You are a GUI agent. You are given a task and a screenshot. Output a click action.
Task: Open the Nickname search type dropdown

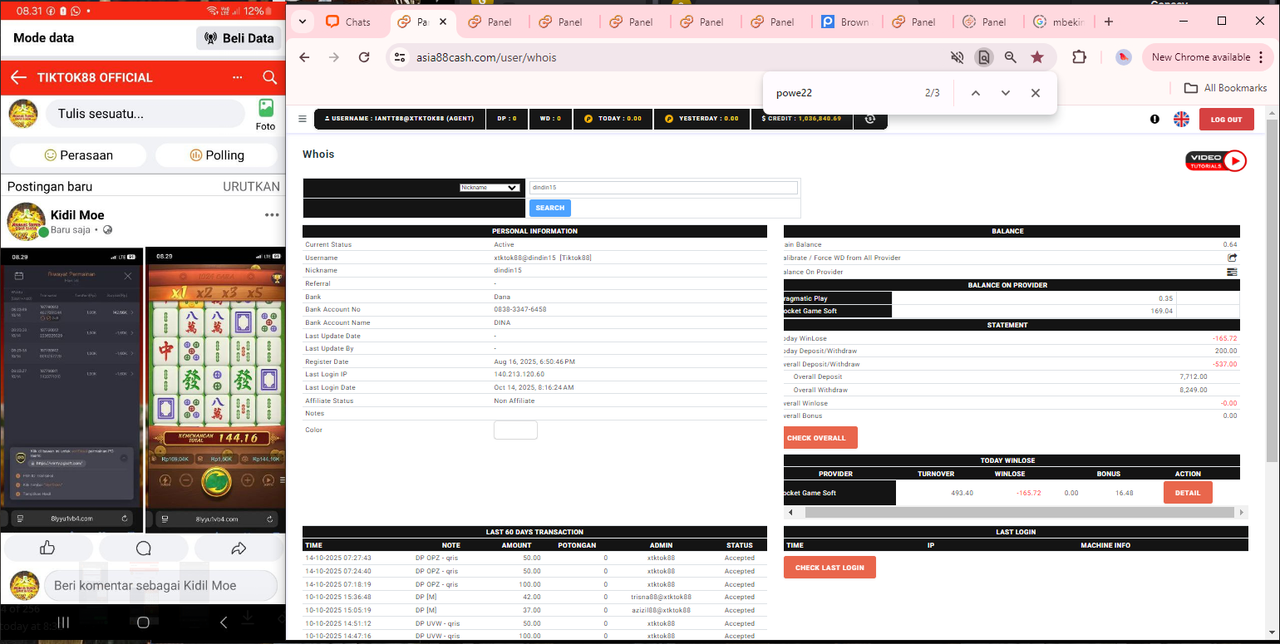pos(490,187)
